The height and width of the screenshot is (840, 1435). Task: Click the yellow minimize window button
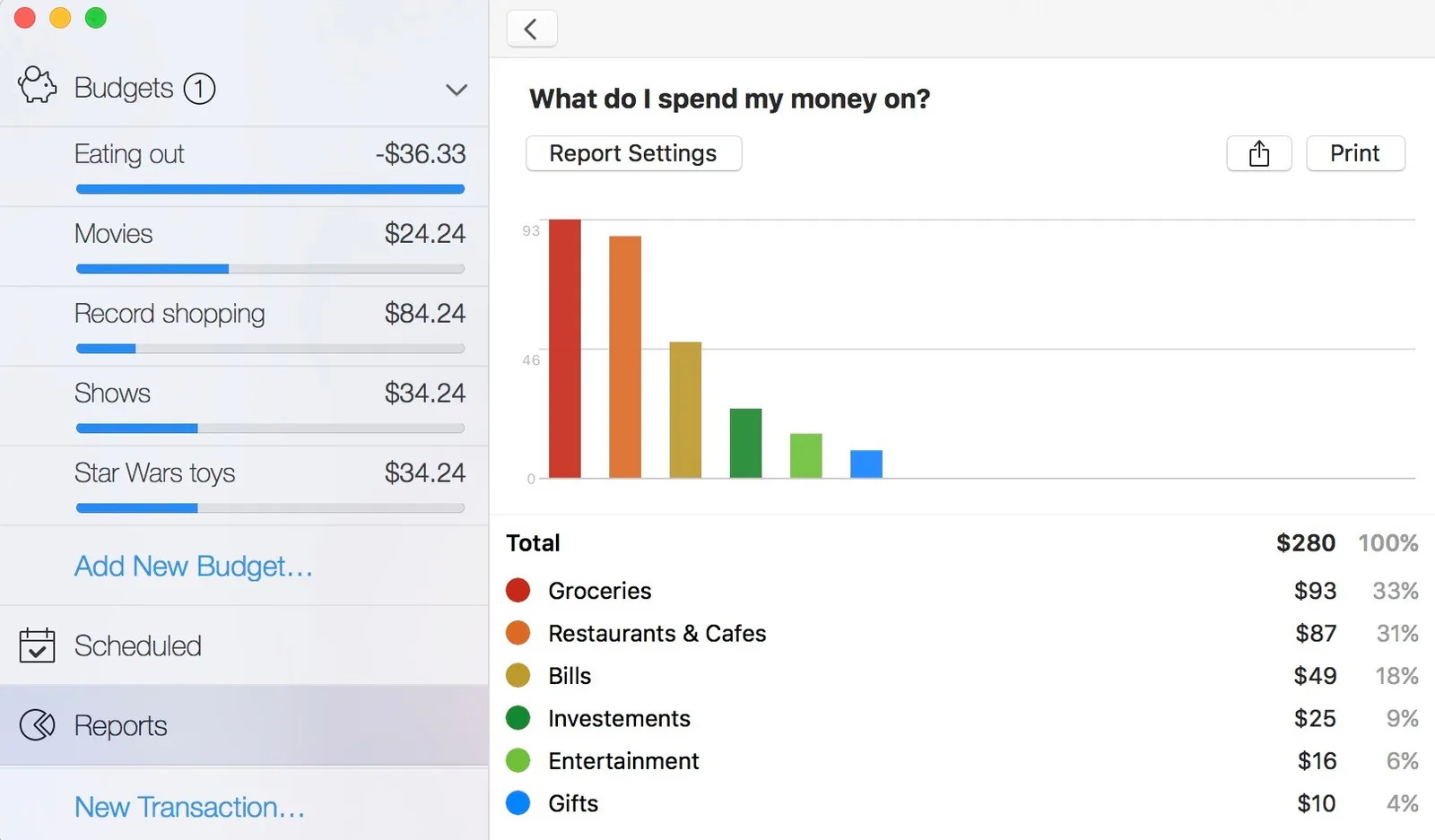[x=60, y=18]
